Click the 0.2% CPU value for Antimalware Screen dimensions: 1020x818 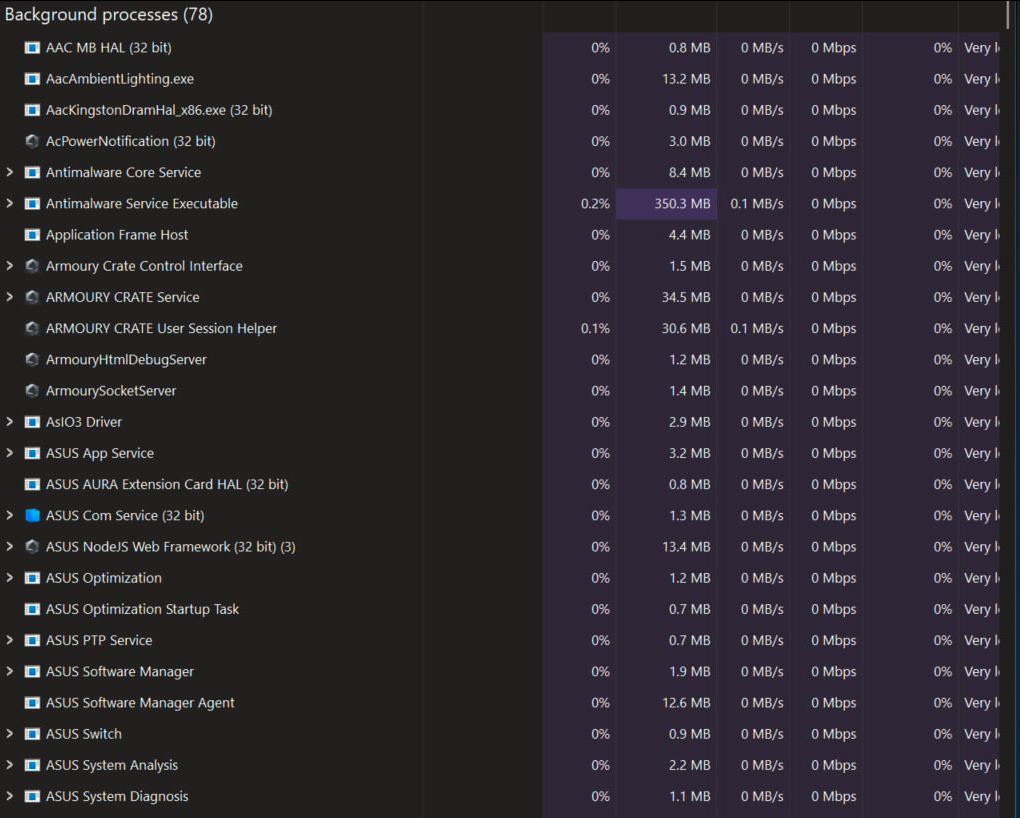coord(595,204)
